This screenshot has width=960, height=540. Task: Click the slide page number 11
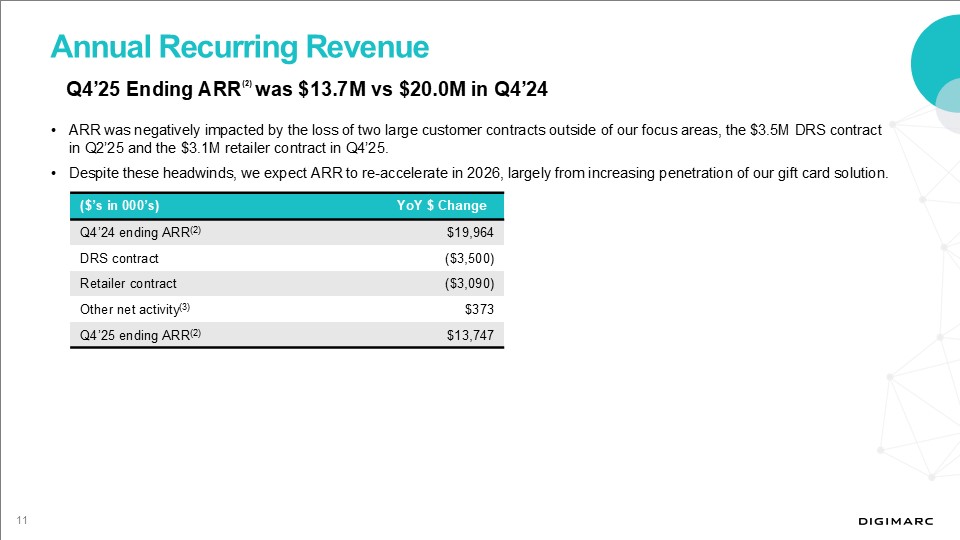20,519
